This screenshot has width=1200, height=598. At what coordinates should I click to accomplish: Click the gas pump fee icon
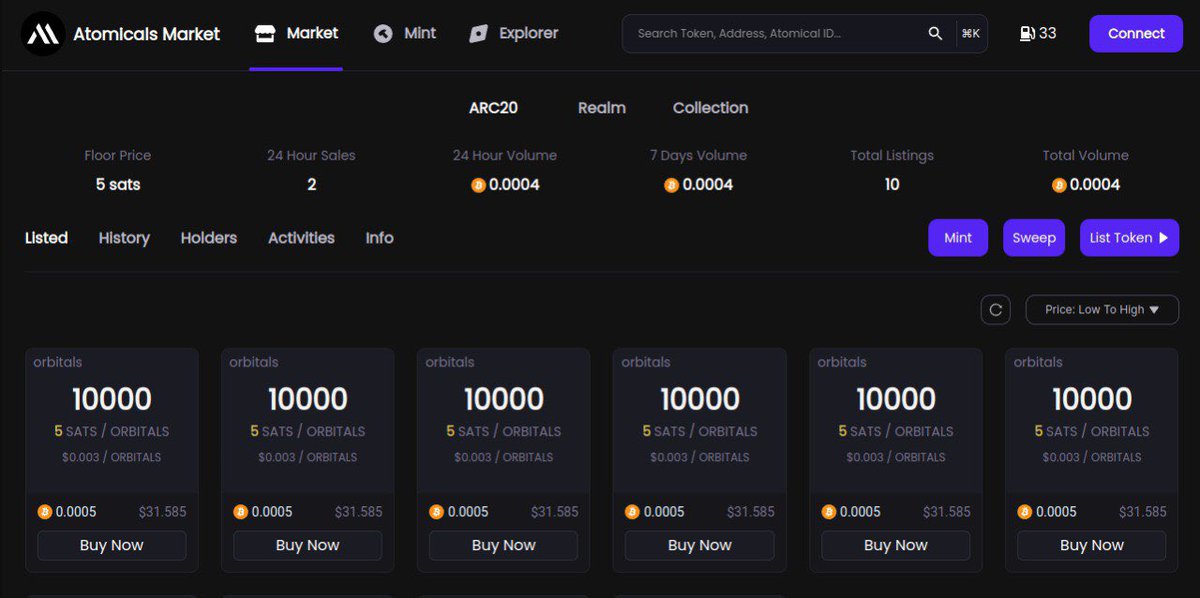[1027, 34]
